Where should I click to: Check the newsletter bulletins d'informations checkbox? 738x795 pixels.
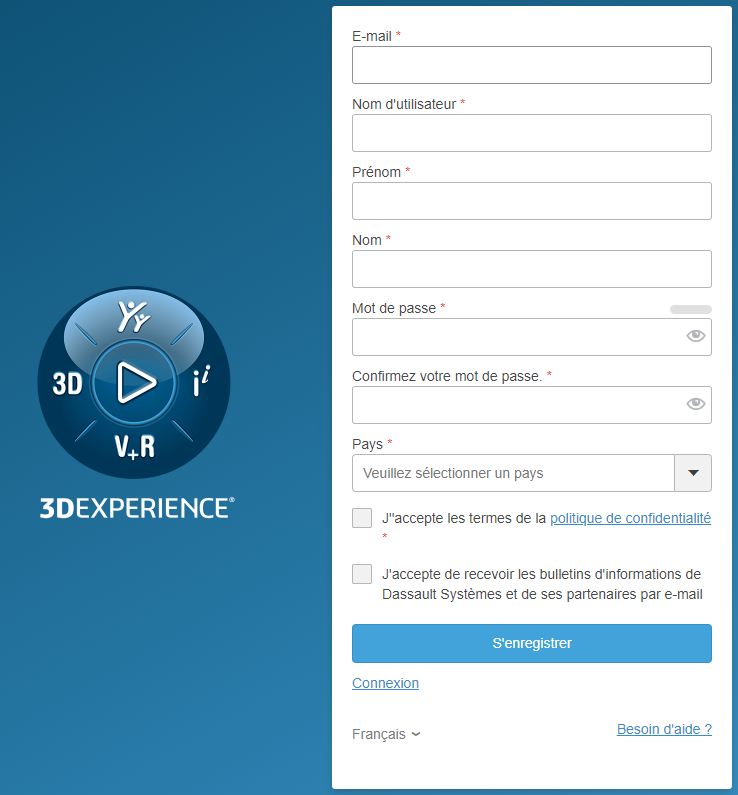coord(362,574)
